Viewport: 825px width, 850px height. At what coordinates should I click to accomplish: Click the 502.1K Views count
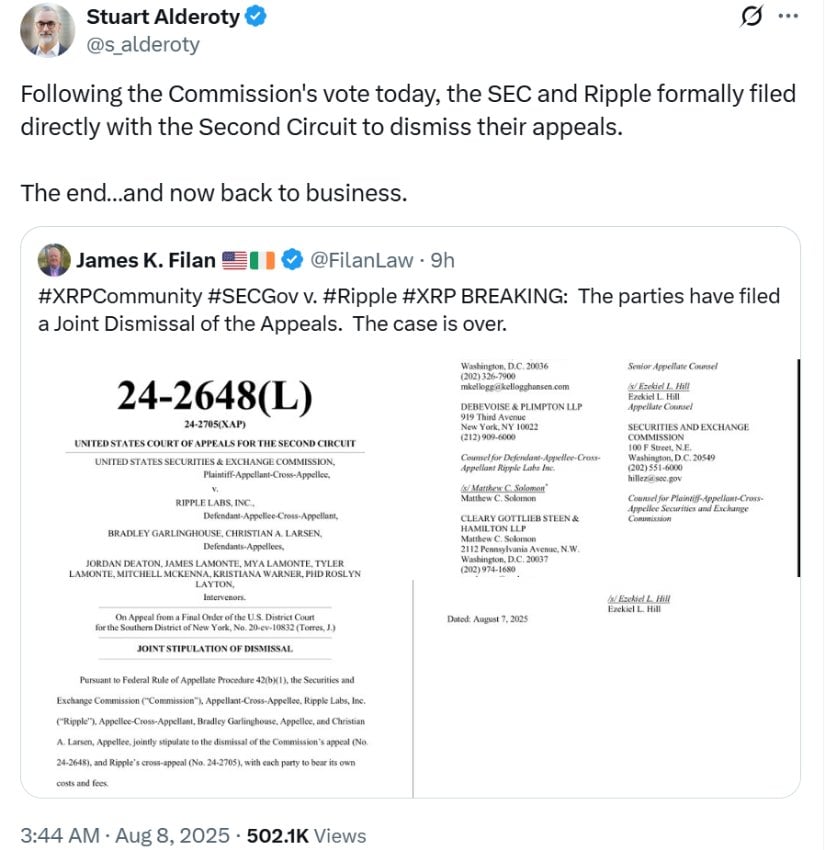click(x=306, y=835)
